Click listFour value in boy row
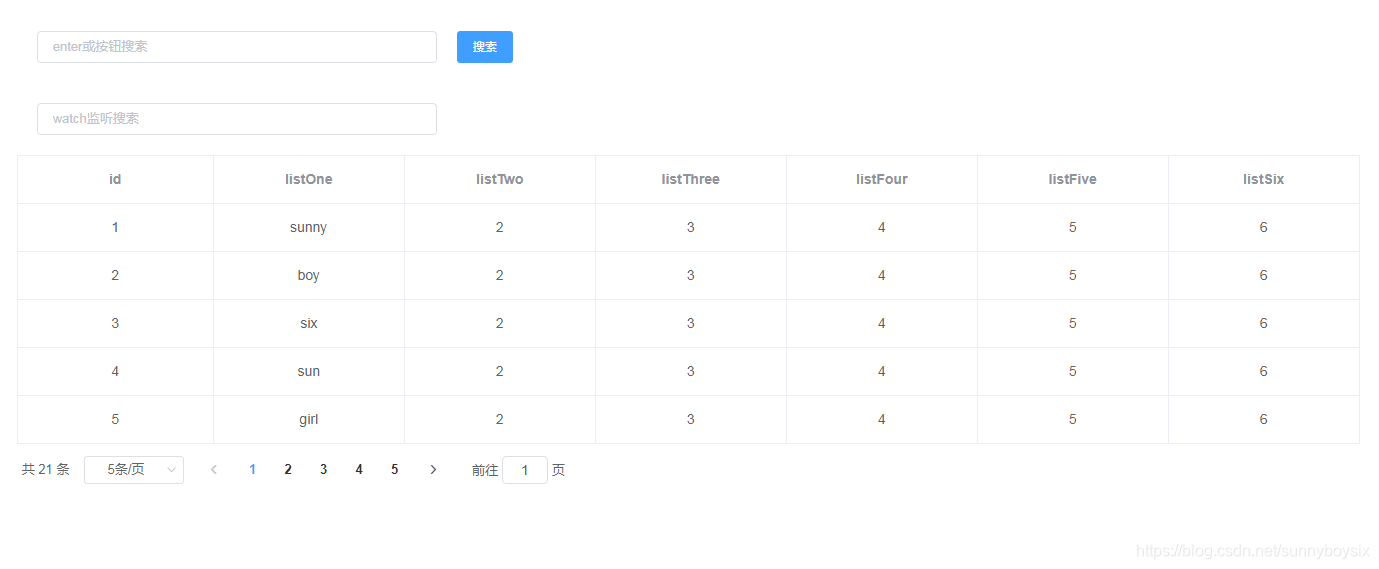The height and width of the screenshot is (569, 1379). click(x=882, y=276)
